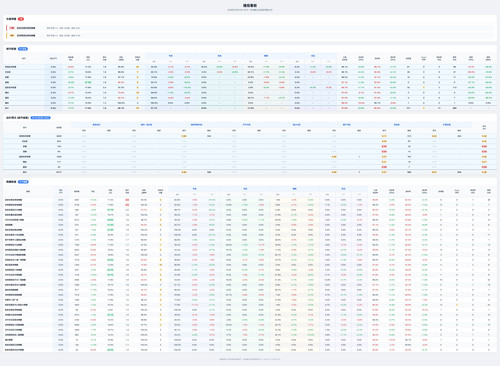The width and height of the screenshot is (500, 366).
Task: Click the bold page title at top center
Action: [250, 6]
